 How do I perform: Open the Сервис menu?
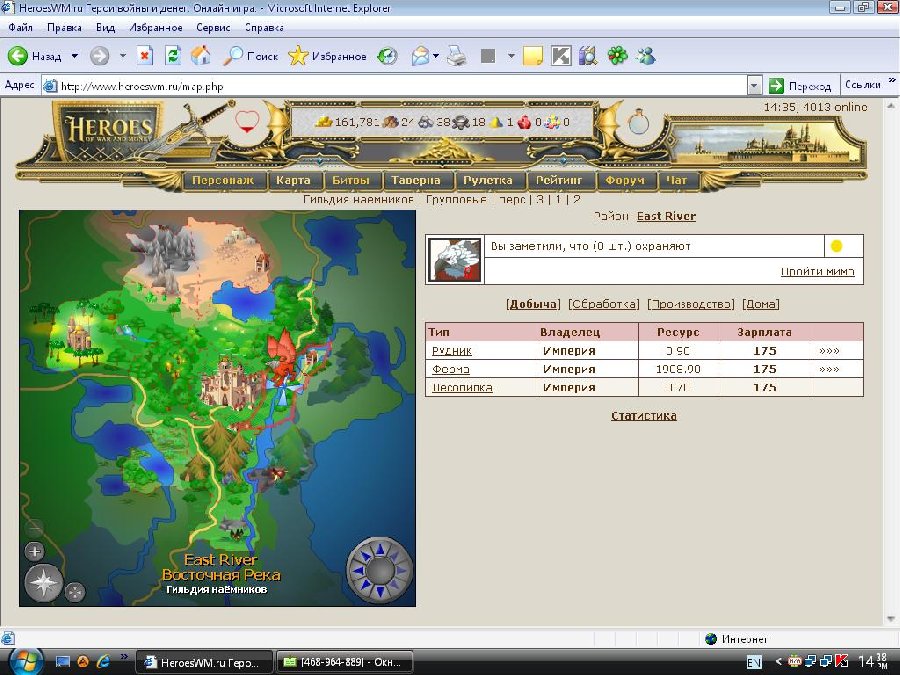(213, 27)
